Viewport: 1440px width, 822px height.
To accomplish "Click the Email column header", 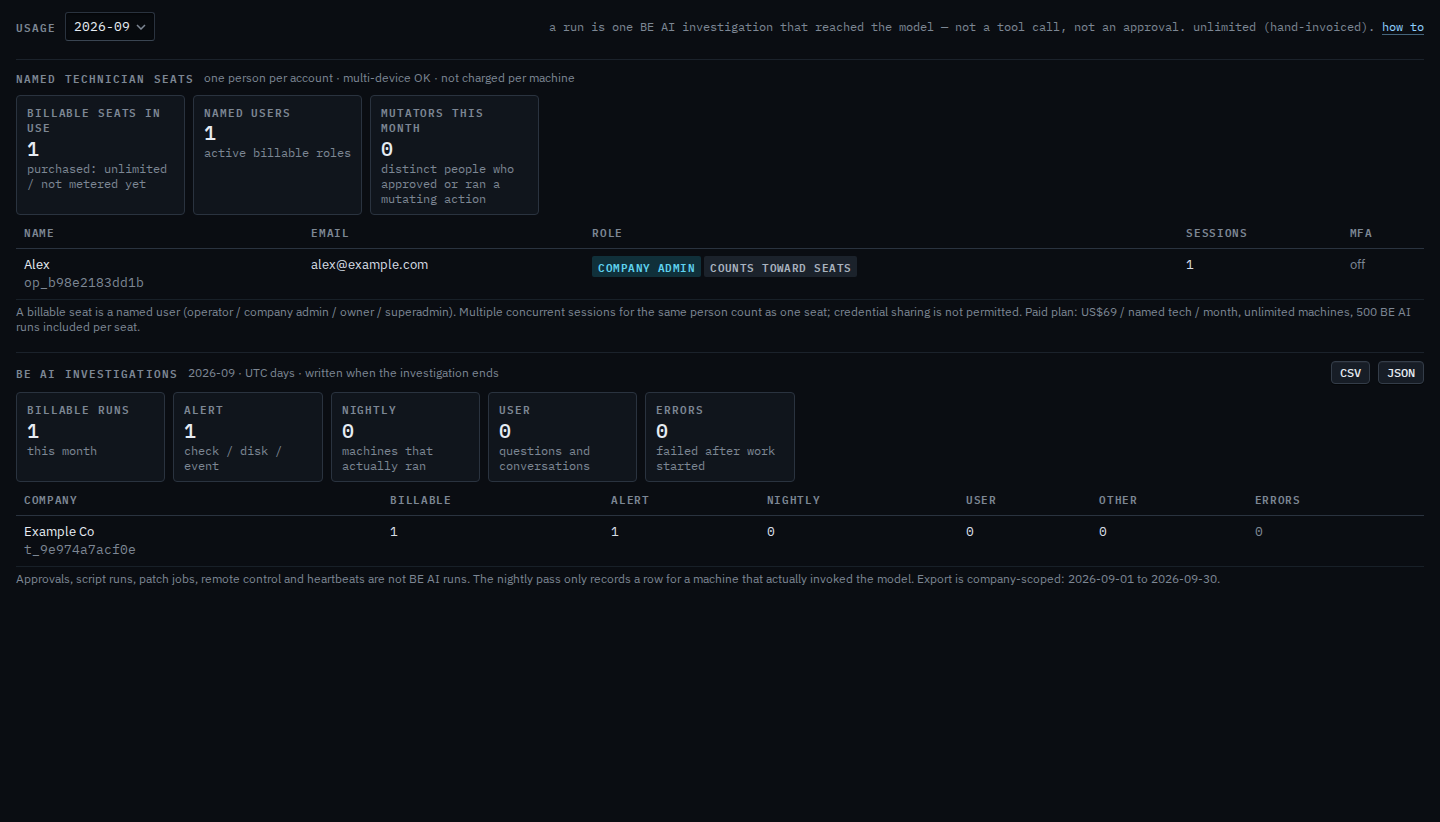I will (330, 233).
